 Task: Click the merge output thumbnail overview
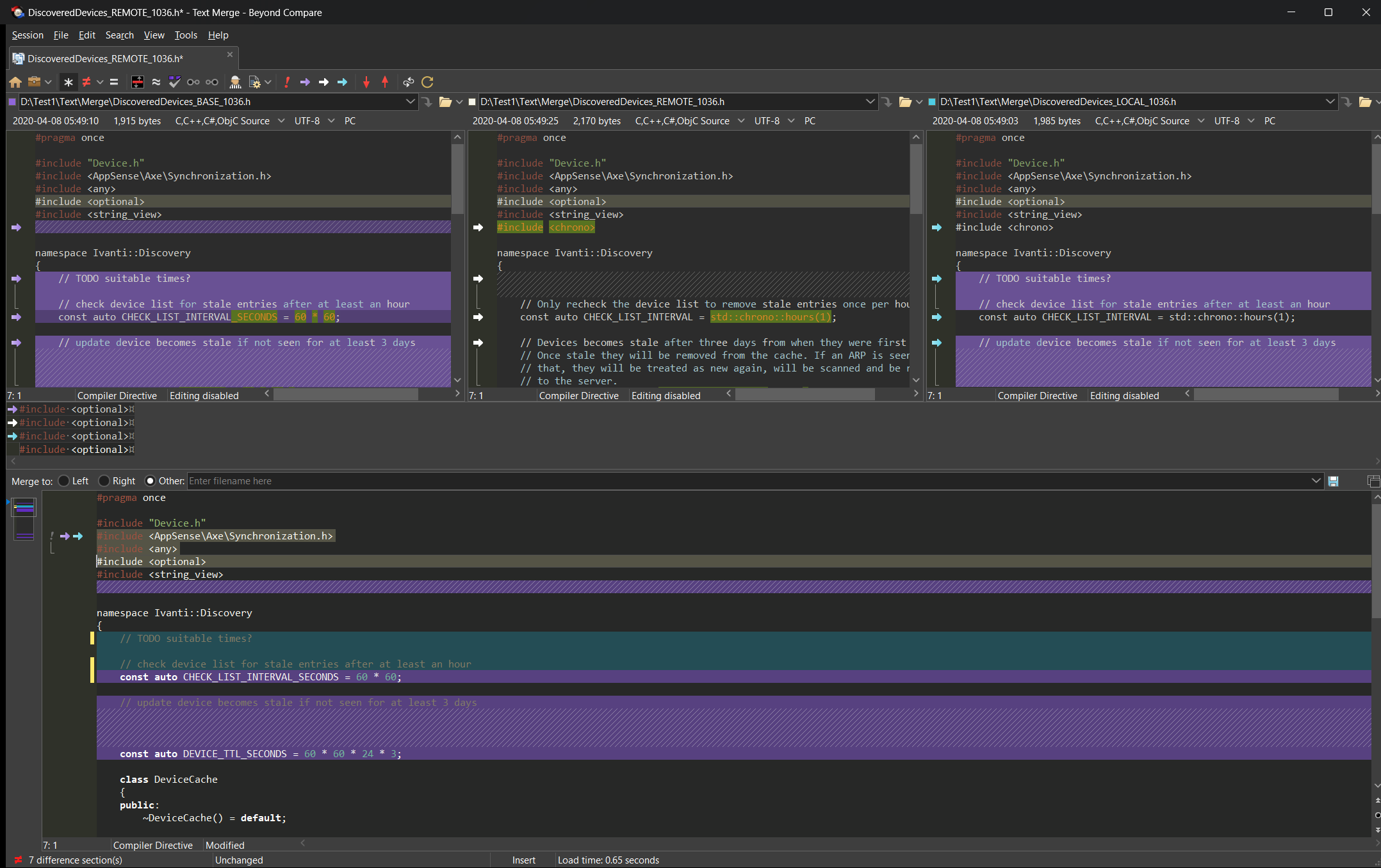coord(24,519)
